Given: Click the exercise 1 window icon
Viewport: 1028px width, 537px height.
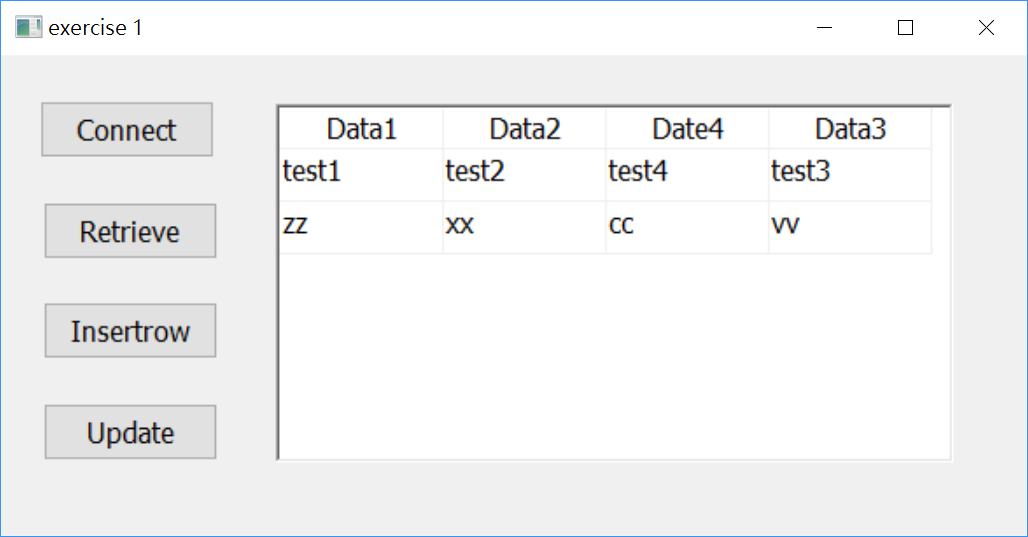Looking at the screenshot, I should pos(28,28).
